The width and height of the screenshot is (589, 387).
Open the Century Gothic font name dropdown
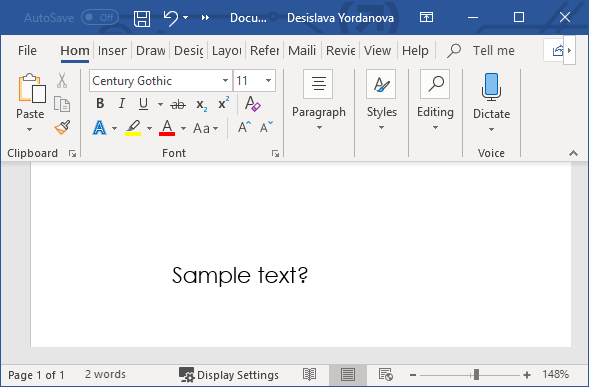pos(225,80)
